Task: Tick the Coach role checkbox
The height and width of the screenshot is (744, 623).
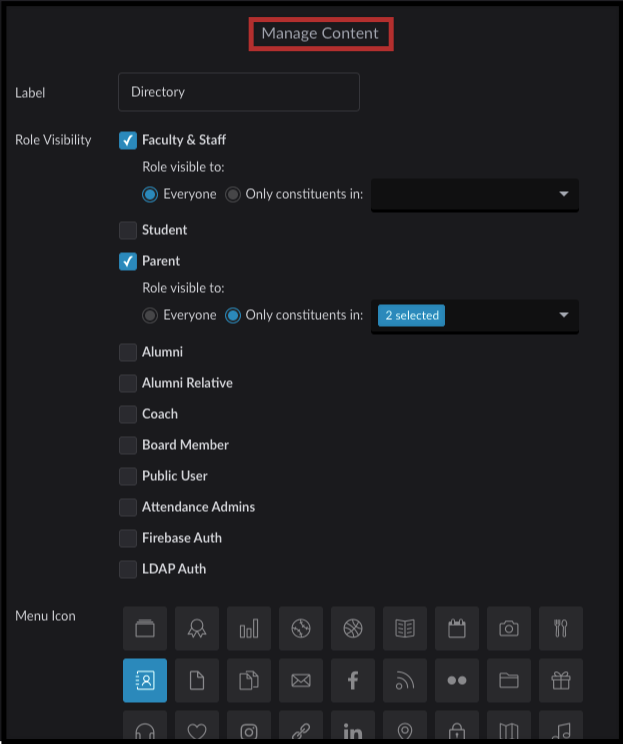Action: [x=128, y=414]
